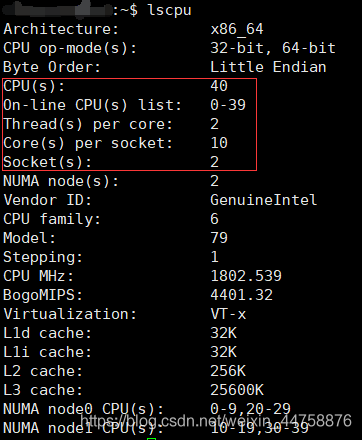This screenshot has height=440, width=362.
Task: Click the lscpu command text
Action: tap(170, 10)
